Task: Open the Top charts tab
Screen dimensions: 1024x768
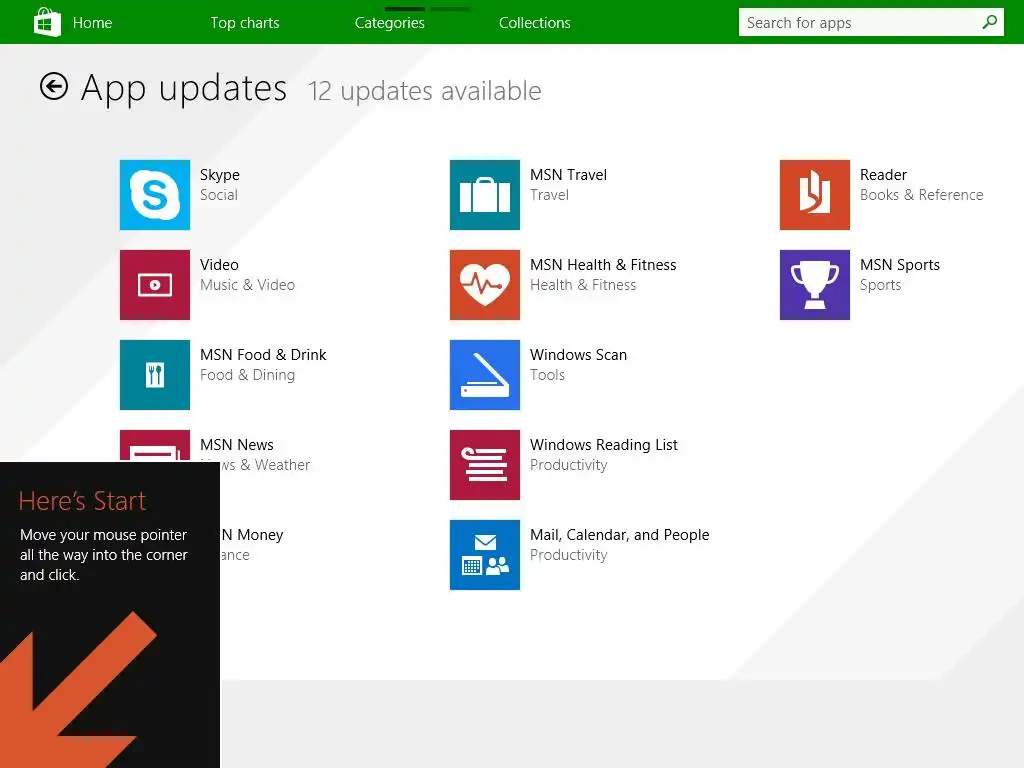Action: (x=245, y=23)
